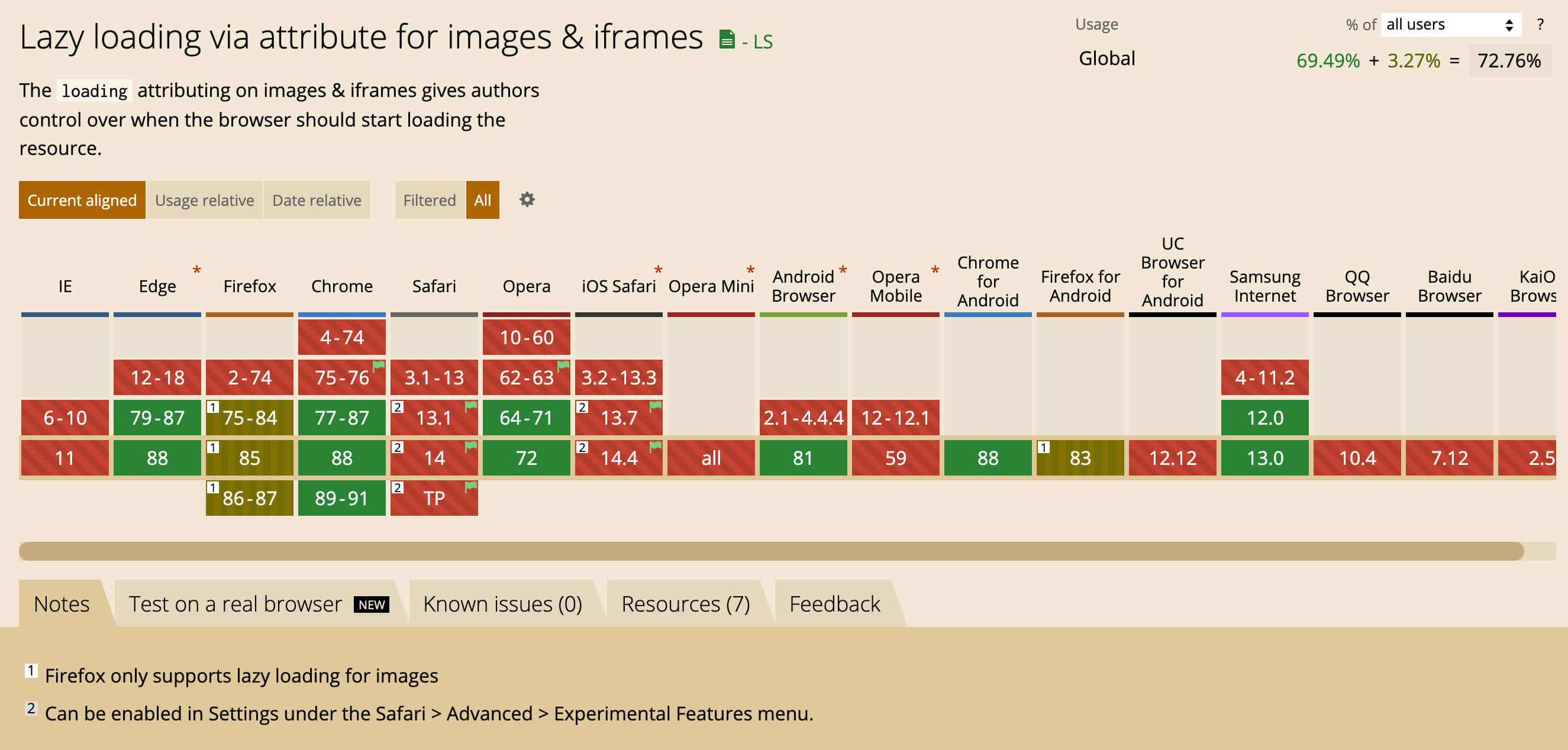The image size is (1568, 750).
Task: Select the 'Current aligned' view toggle
Action: [82, 200]
